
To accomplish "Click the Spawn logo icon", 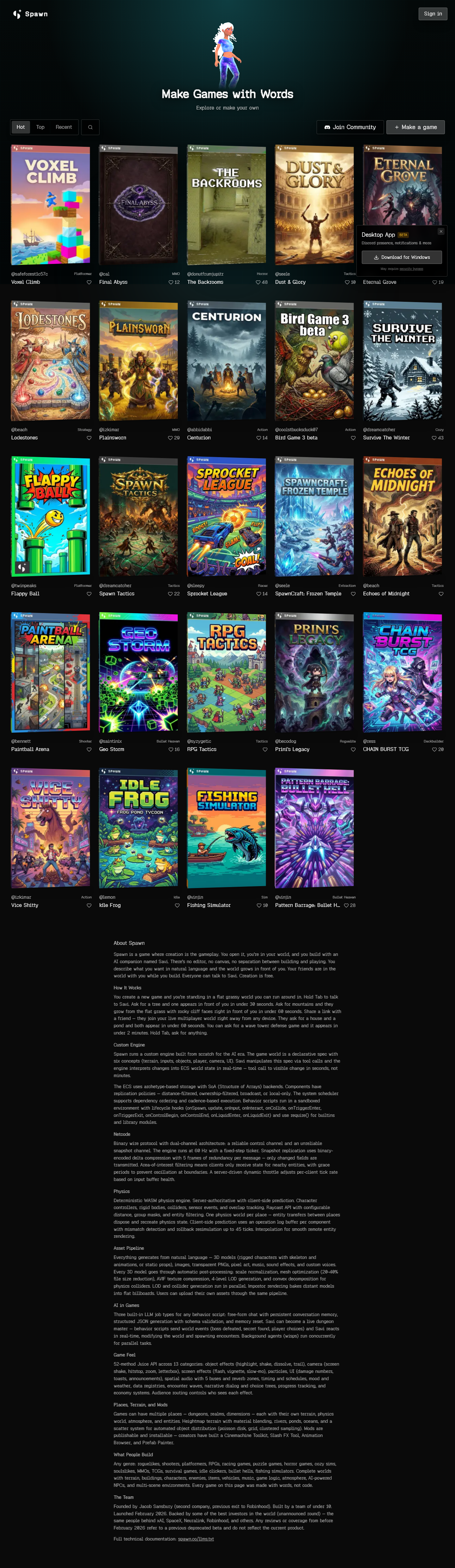I will coord(17,13).
